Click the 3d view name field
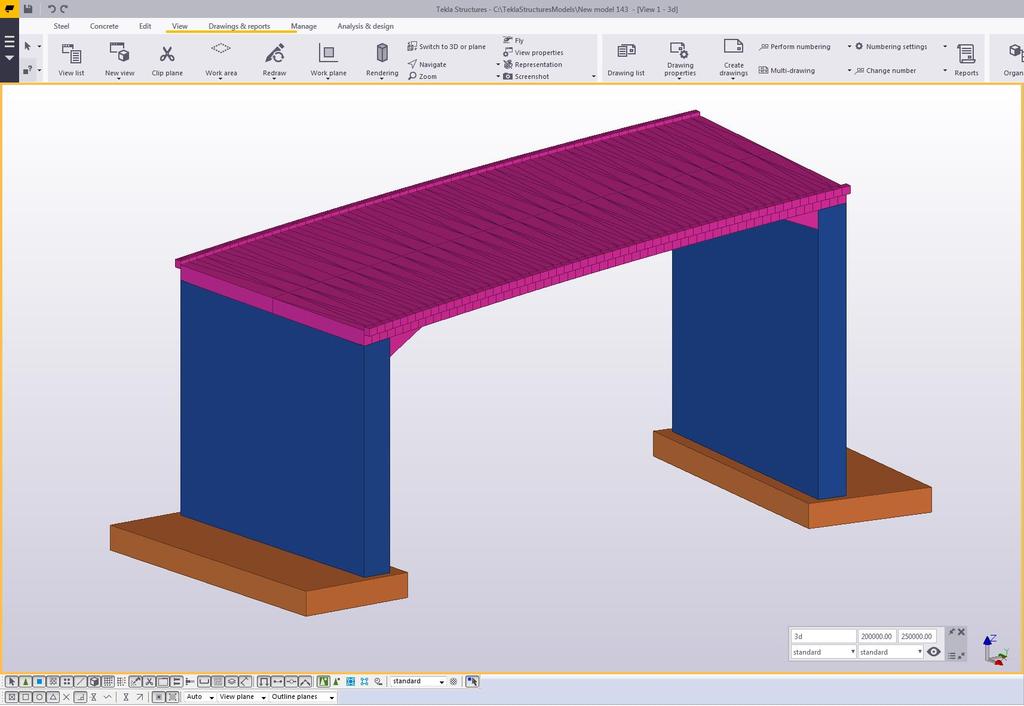Viewport: 1024px width, 706px height. click(823, 636)
